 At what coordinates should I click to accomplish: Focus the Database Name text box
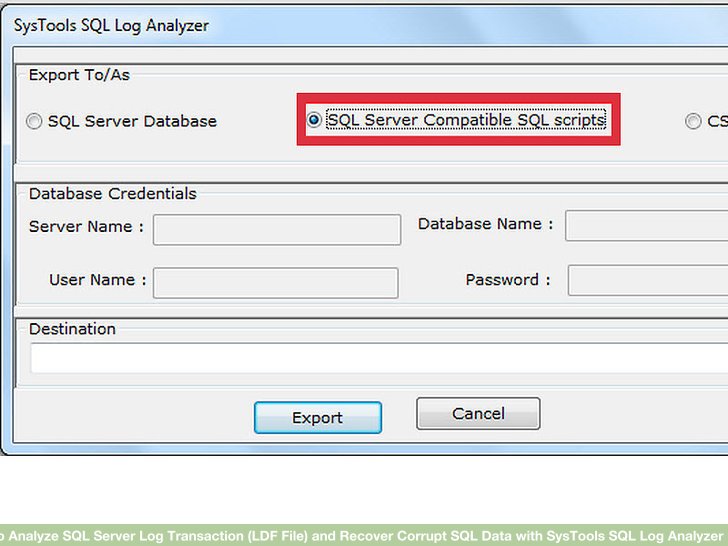pyautogui.click(x=646, y=226)
